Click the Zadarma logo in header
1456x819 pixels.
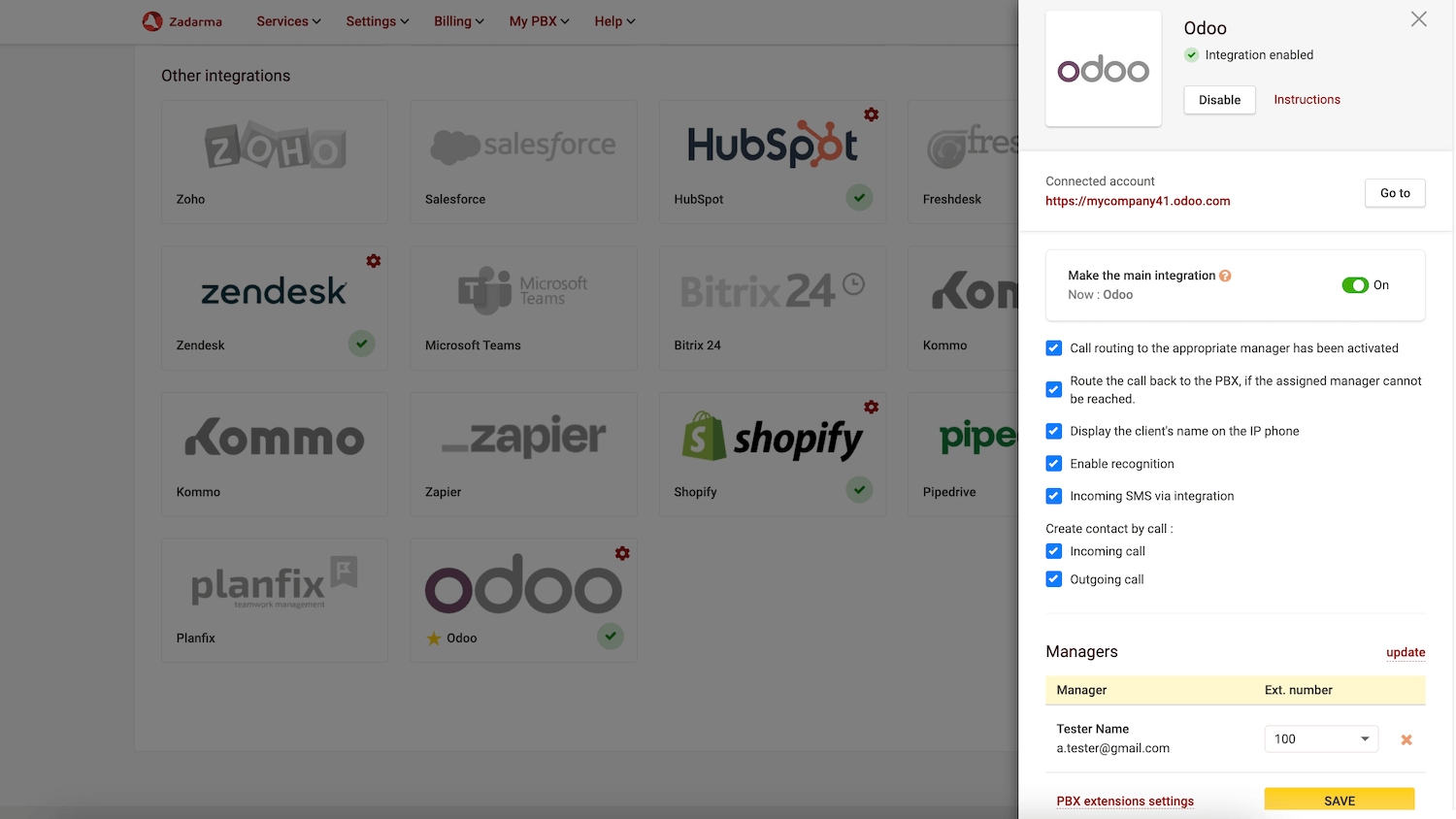(182, 21)
